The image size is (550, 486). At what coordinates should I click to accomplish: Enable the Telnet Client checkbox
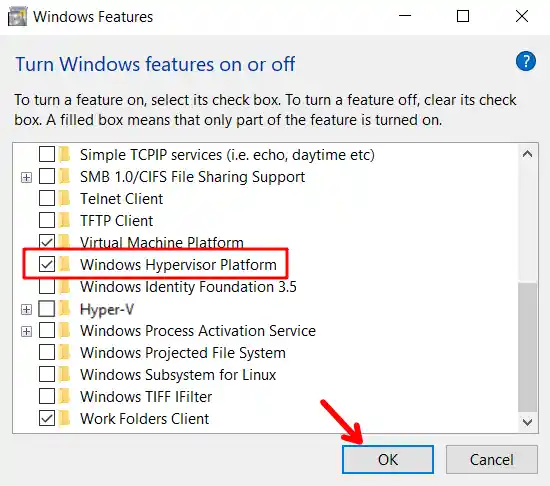pyautogui.click(x=47, y=198)
